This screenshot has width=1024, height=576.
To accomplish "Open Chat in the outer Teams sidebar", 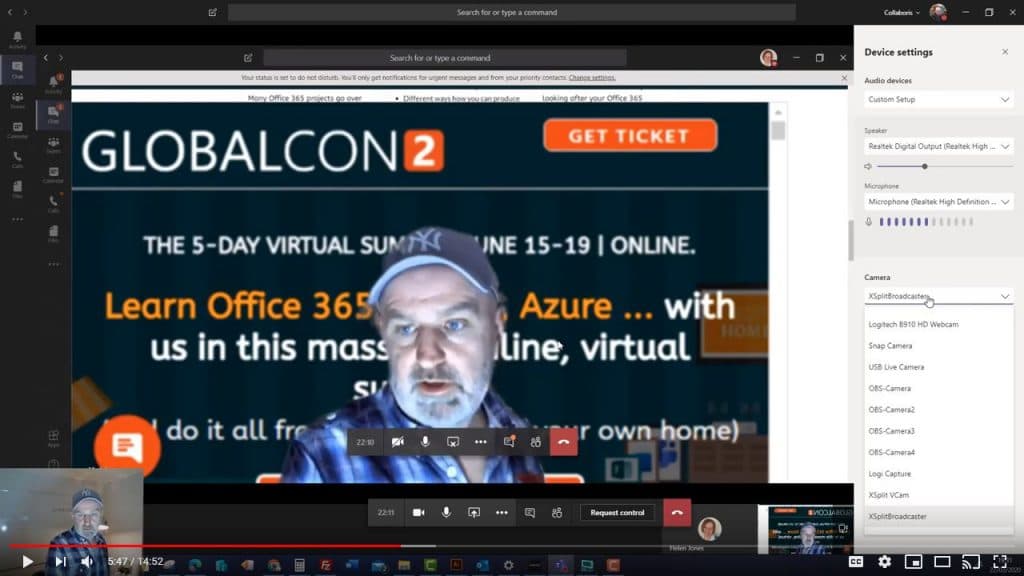I will point(18,69).
